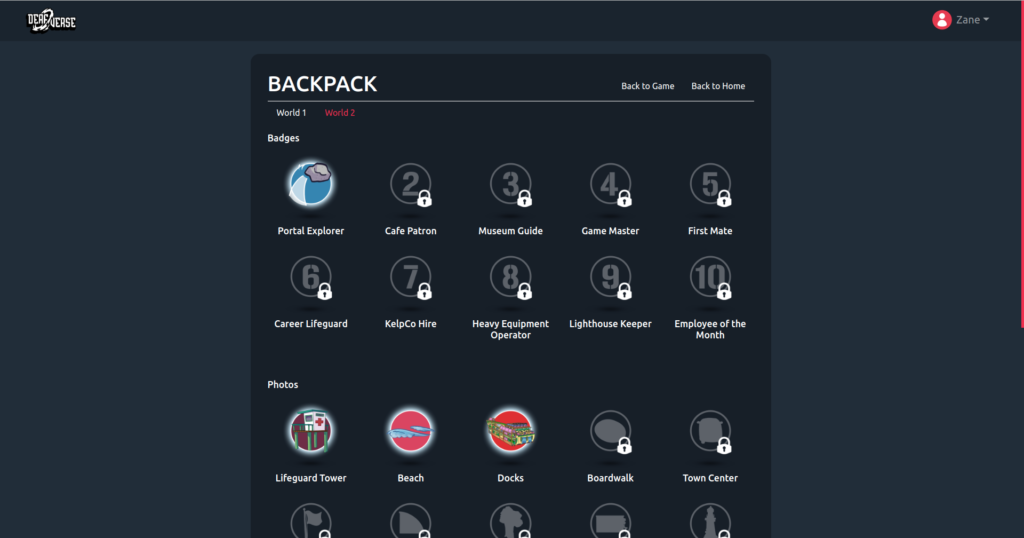Click the red page scrollbar

(x=1022, y=163)
